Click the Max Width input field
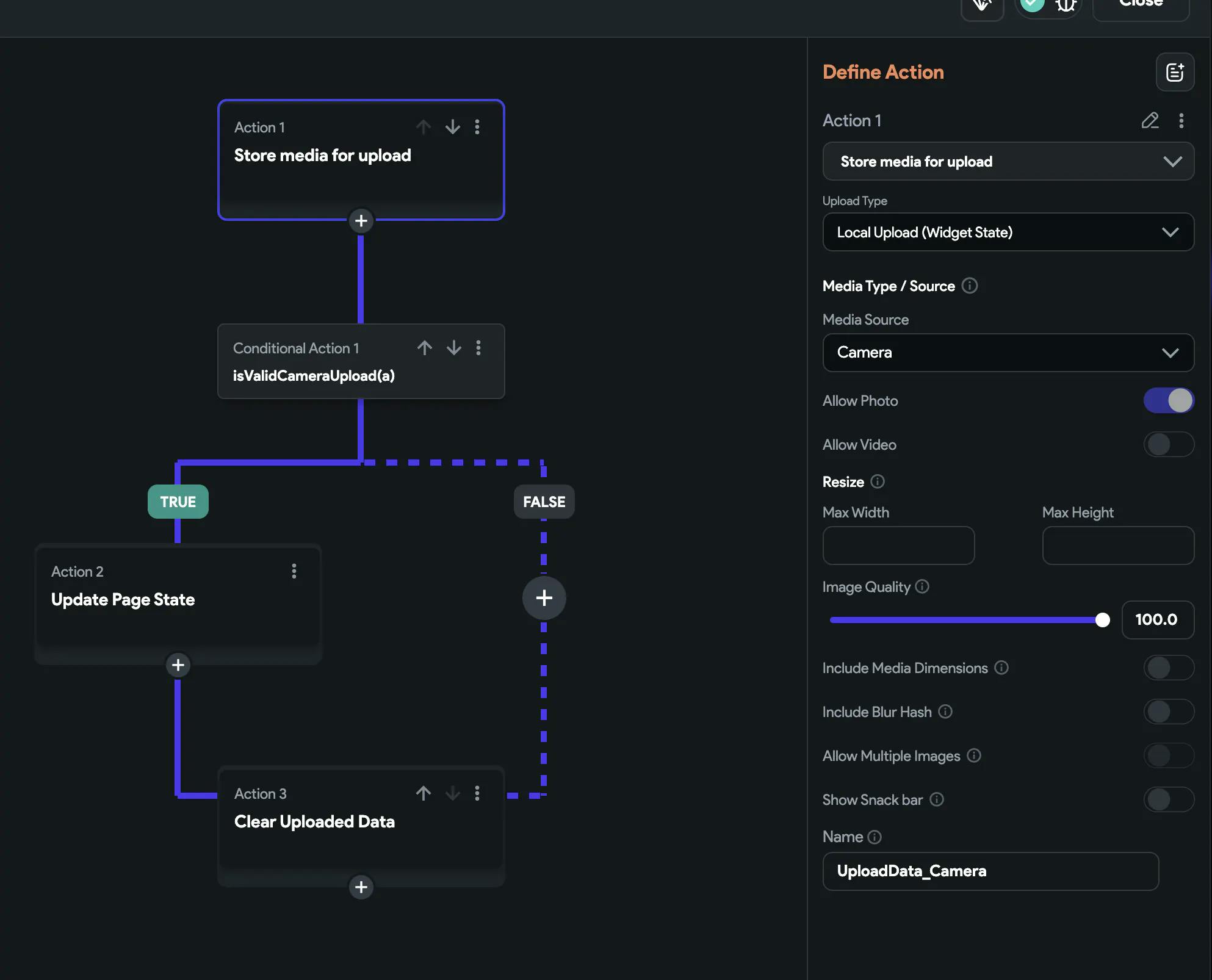1212x980 pixels. pos(898,546)
